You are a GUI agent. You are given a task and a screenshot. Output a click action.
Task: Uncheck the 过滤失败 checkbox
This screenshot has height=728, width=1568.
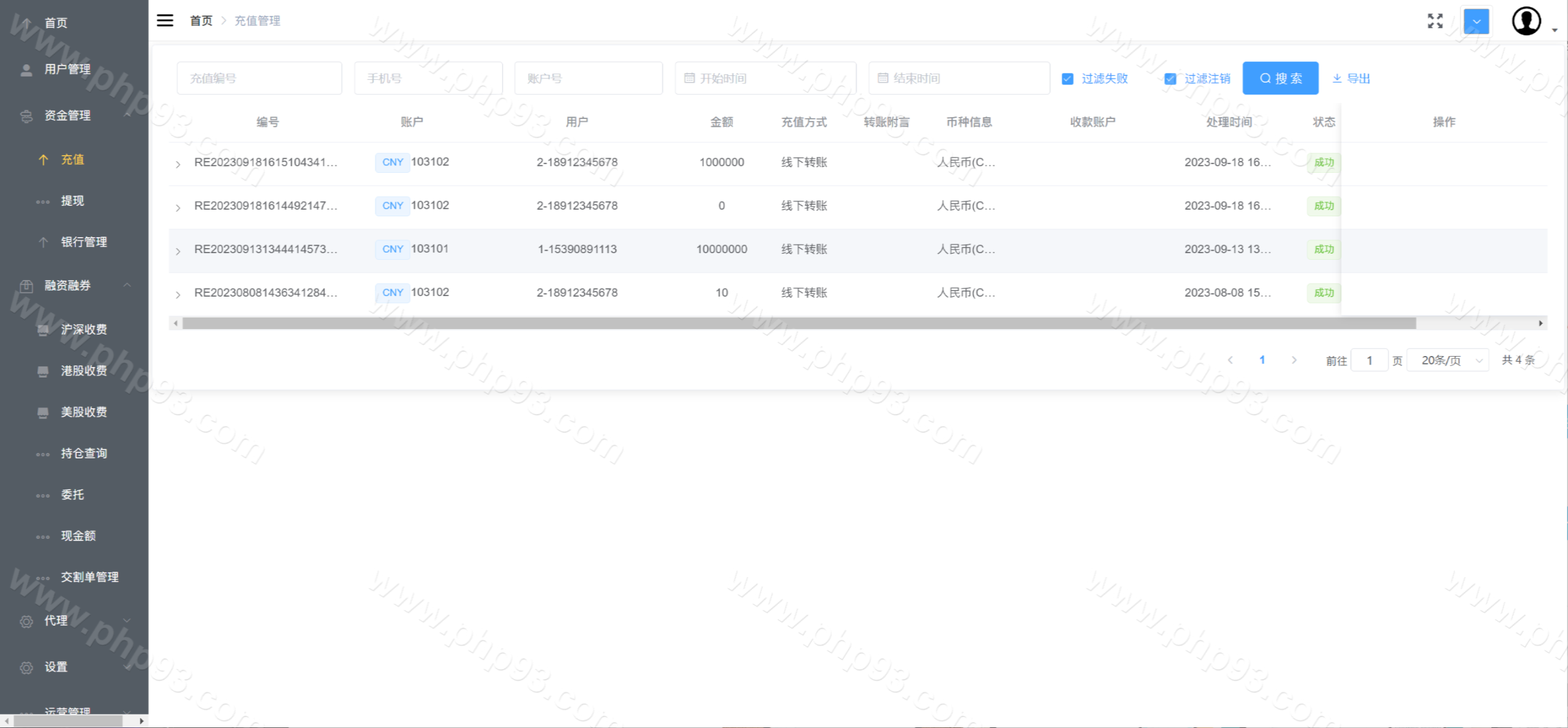pos(1068,78)
